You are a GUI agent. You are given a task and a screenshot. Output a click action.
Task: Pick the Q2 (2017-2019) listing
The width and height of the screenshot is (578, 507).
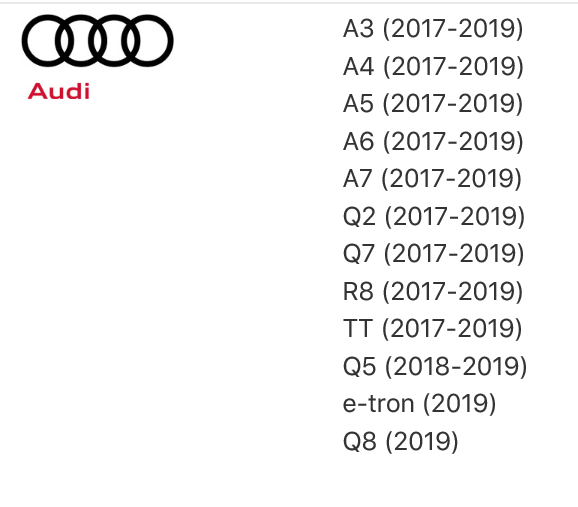(434, 216)
